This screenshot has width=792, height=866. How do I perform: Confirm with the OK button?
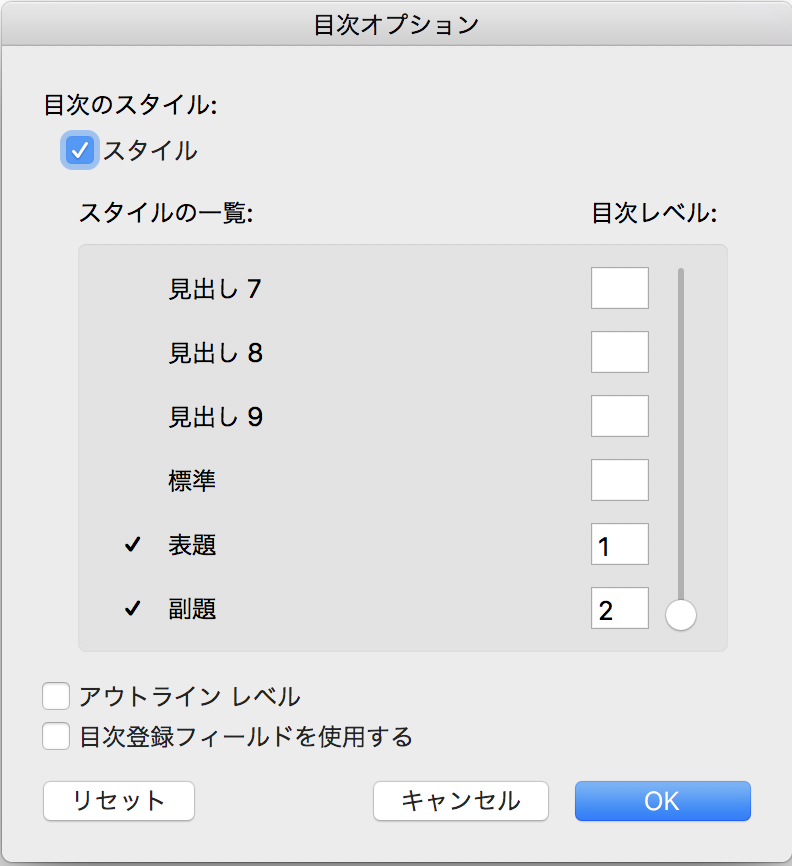coord(662,800)
